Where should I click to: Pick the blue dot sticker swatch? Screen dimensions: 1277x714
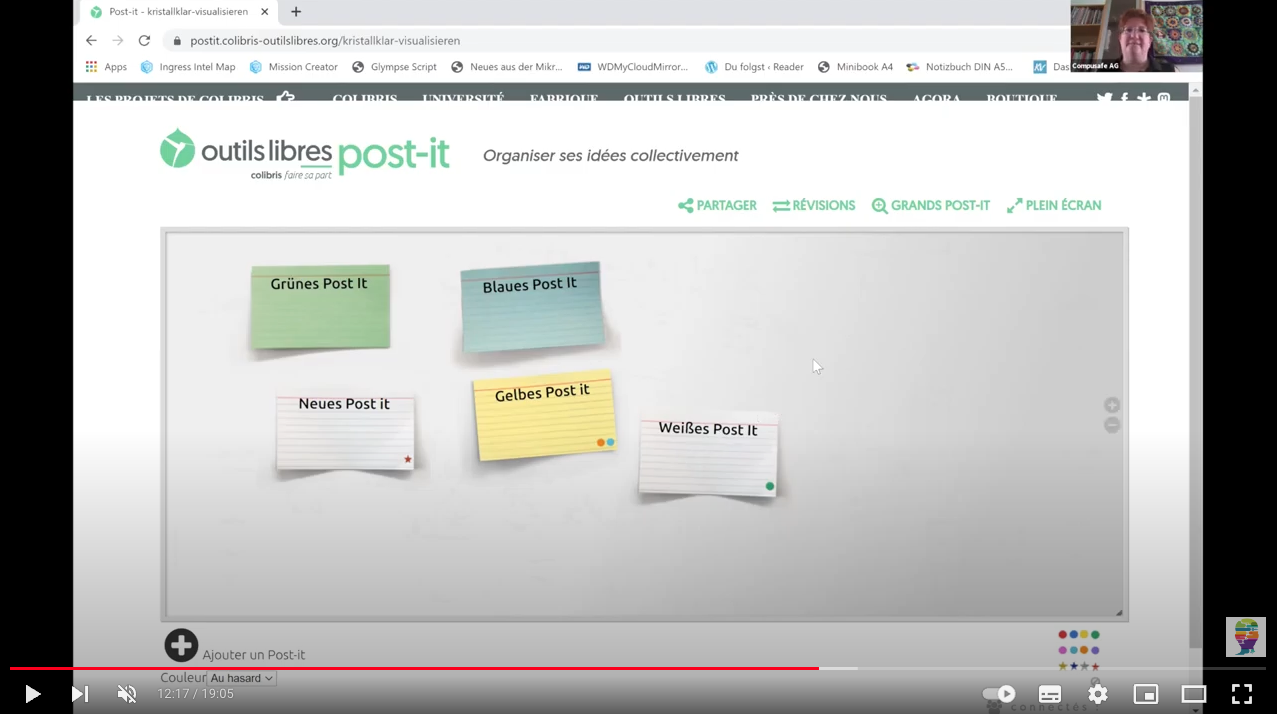tap(1074, 635)
